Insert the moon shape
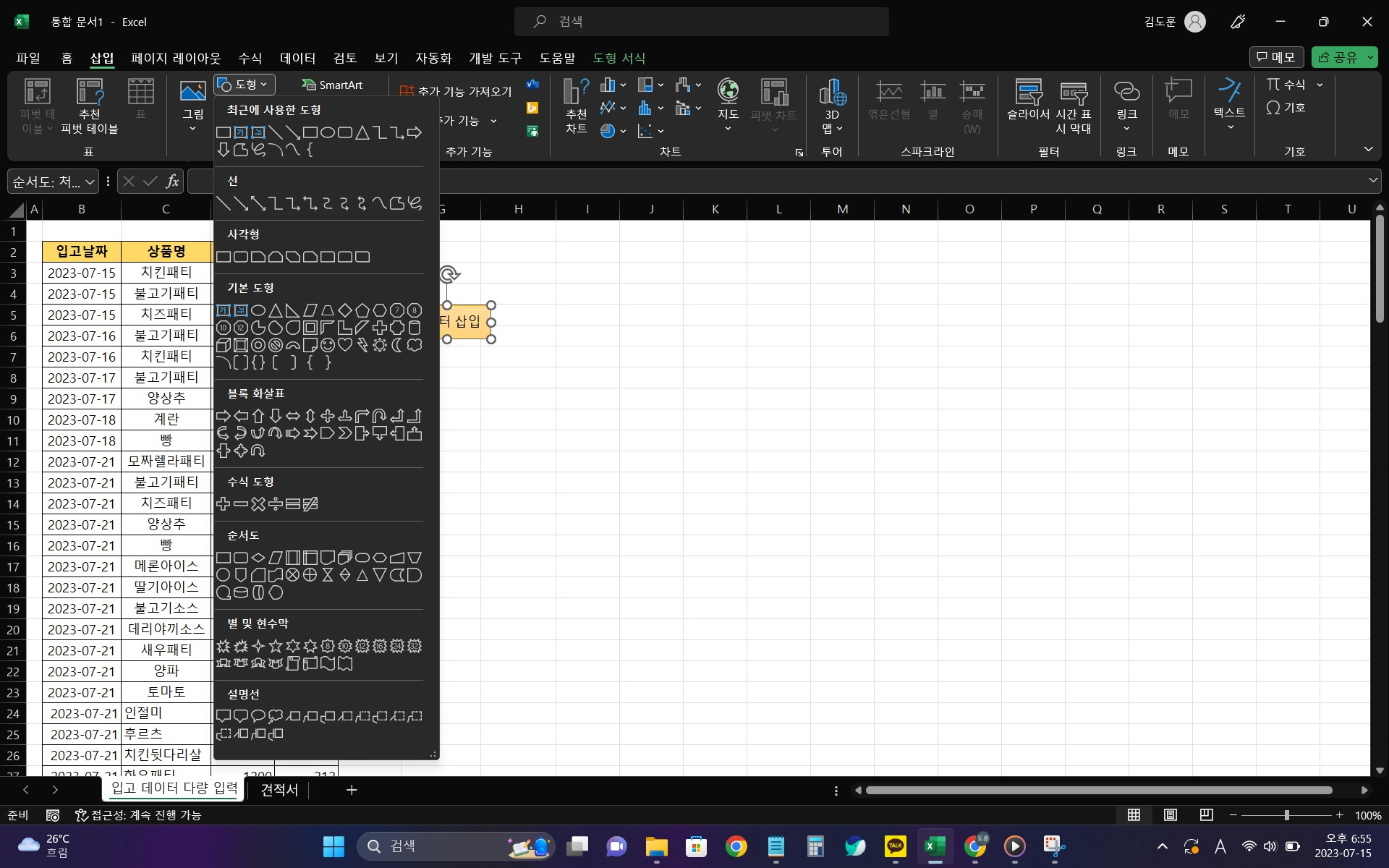 [x=397, y=345]
